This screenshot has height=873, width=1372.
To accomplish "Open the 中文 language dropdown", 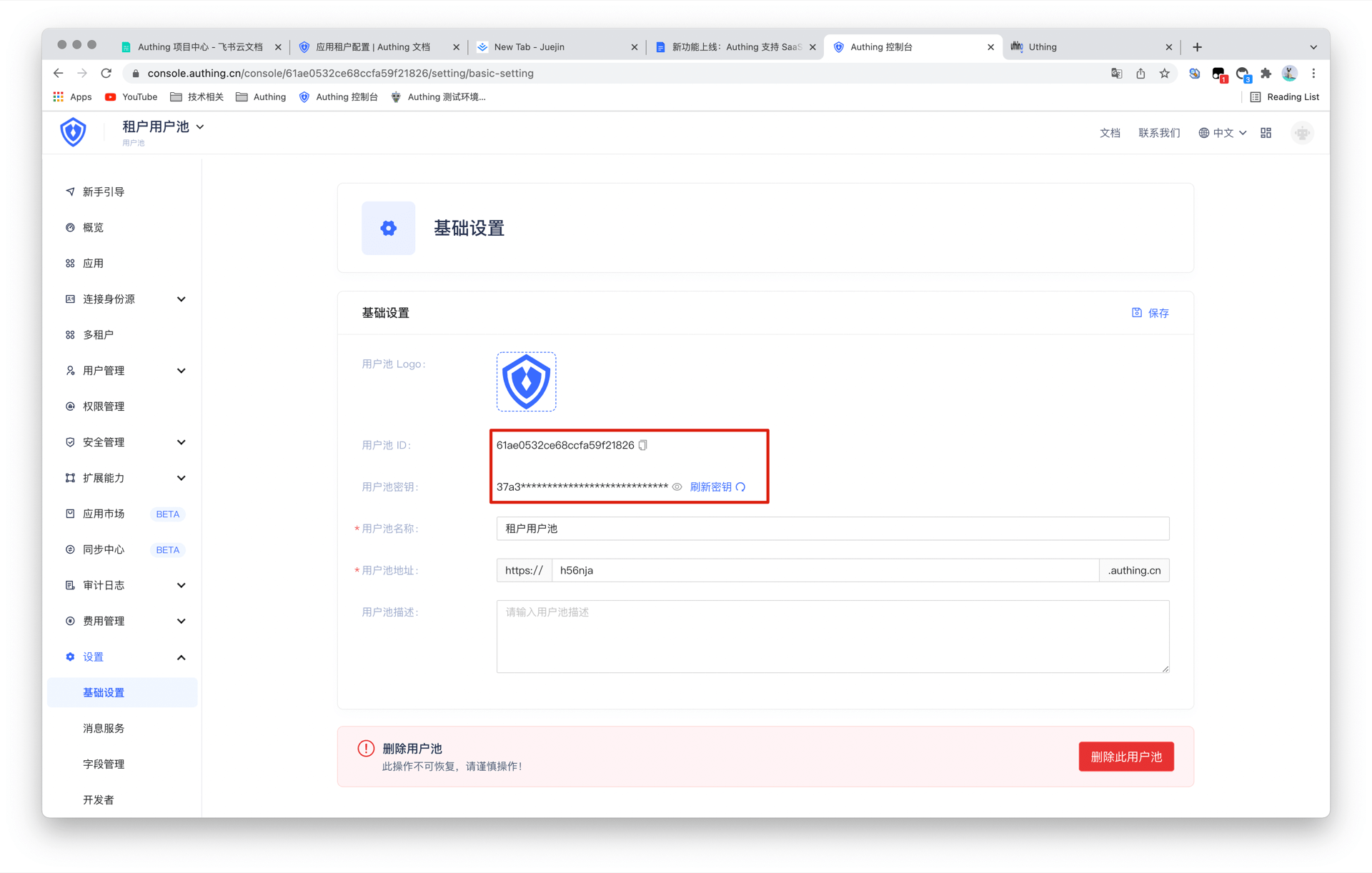I will click(x=1222, y=132).
